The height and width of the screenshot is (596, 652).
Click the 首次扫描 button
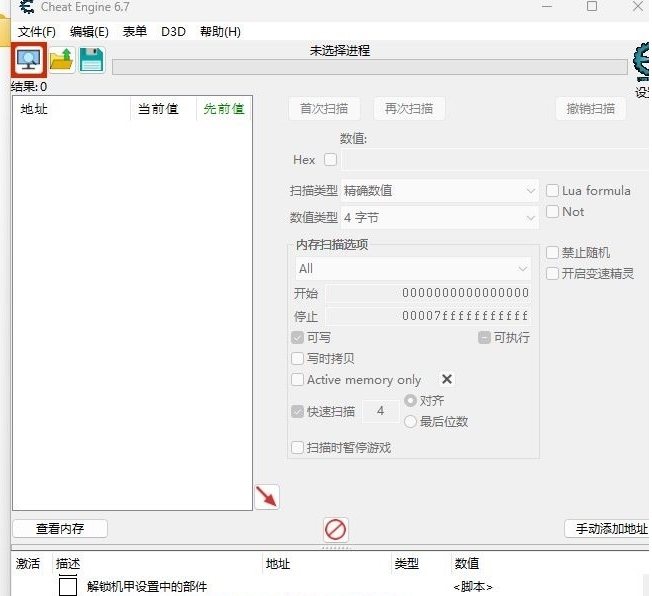[324, 109]
